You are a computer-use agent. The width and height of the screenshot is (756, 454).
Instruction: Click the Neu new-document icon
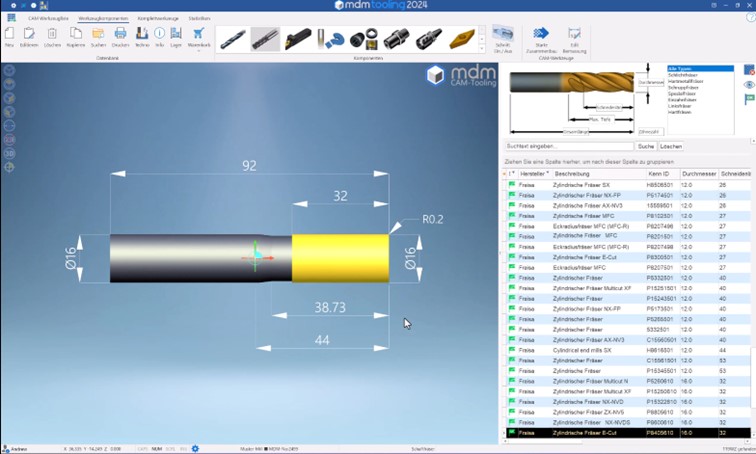coord(9,33)
